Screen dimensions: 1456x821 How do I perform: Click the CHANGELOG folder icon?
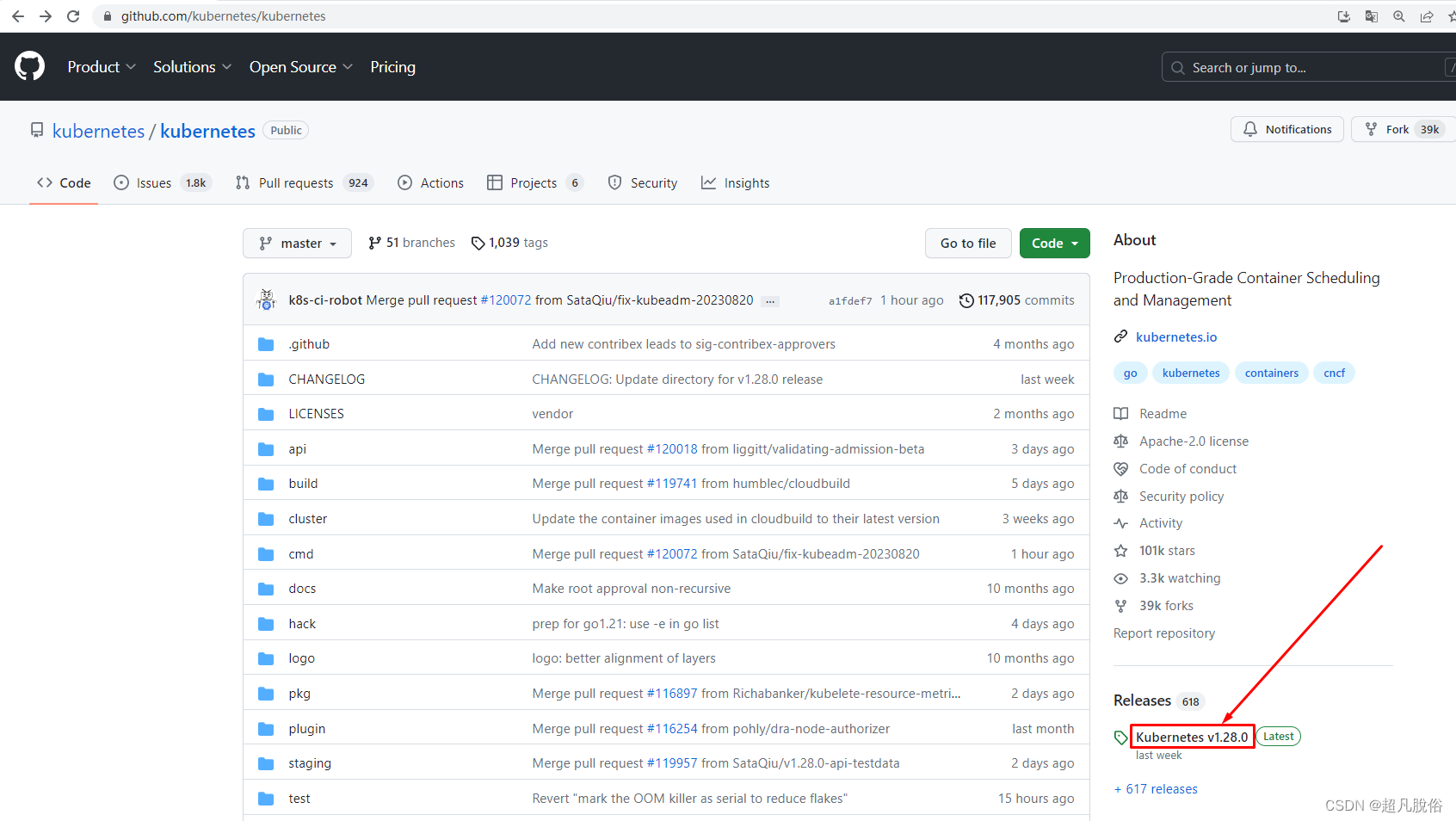(266, 380)
